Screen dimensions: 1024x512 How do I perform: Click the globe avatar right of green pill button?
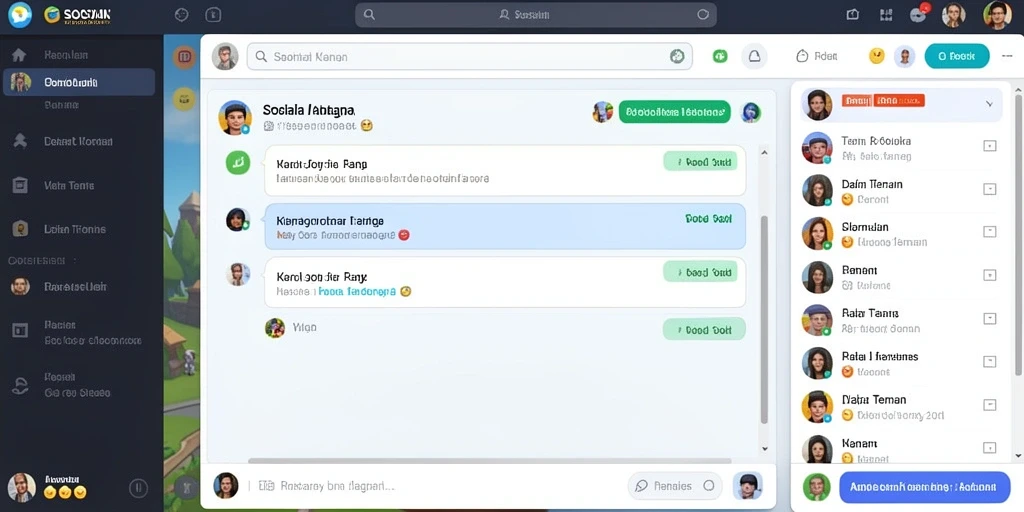751,112
